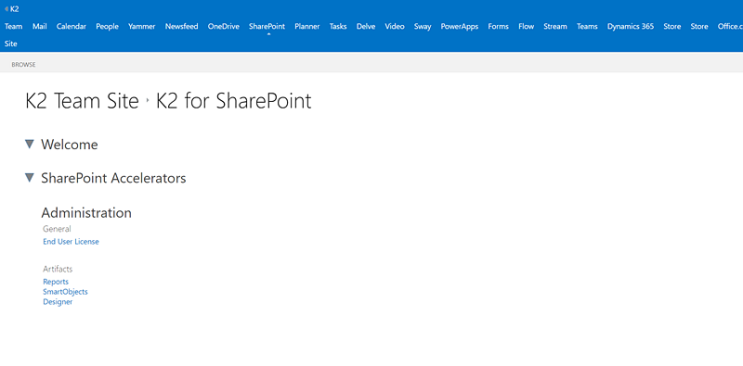Screen dimensions: 743x366
Task: Open Team in the navigation bar
Action: (13, 27)
